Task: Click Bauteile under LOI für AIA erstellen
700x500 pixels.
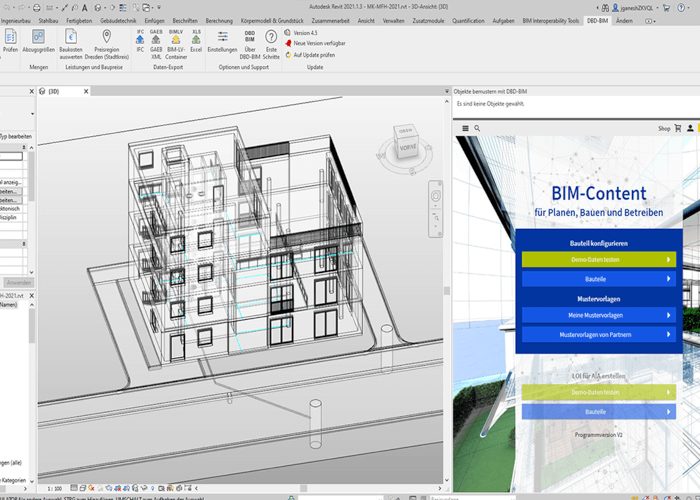Action: (x=599, y=412)
